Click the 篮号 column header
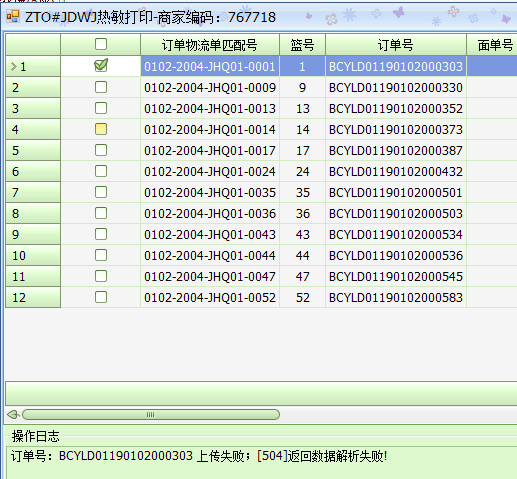The height and width of the screenshot is (479, 517). tap(302, 45)
